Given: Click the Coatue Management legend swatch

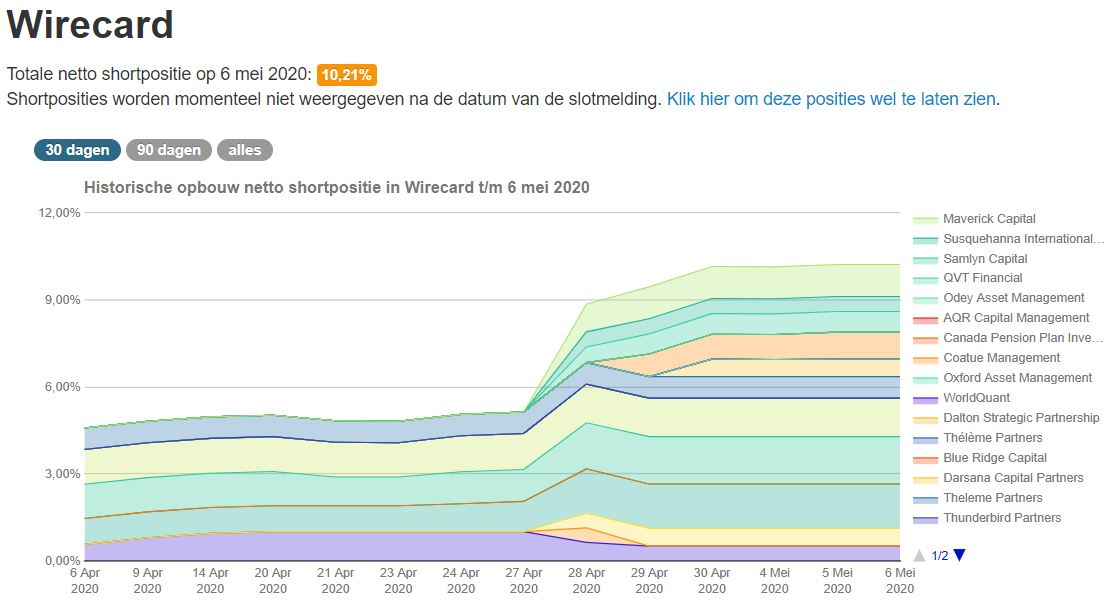Looking at the screenshot, I should (x=924, y=358).
